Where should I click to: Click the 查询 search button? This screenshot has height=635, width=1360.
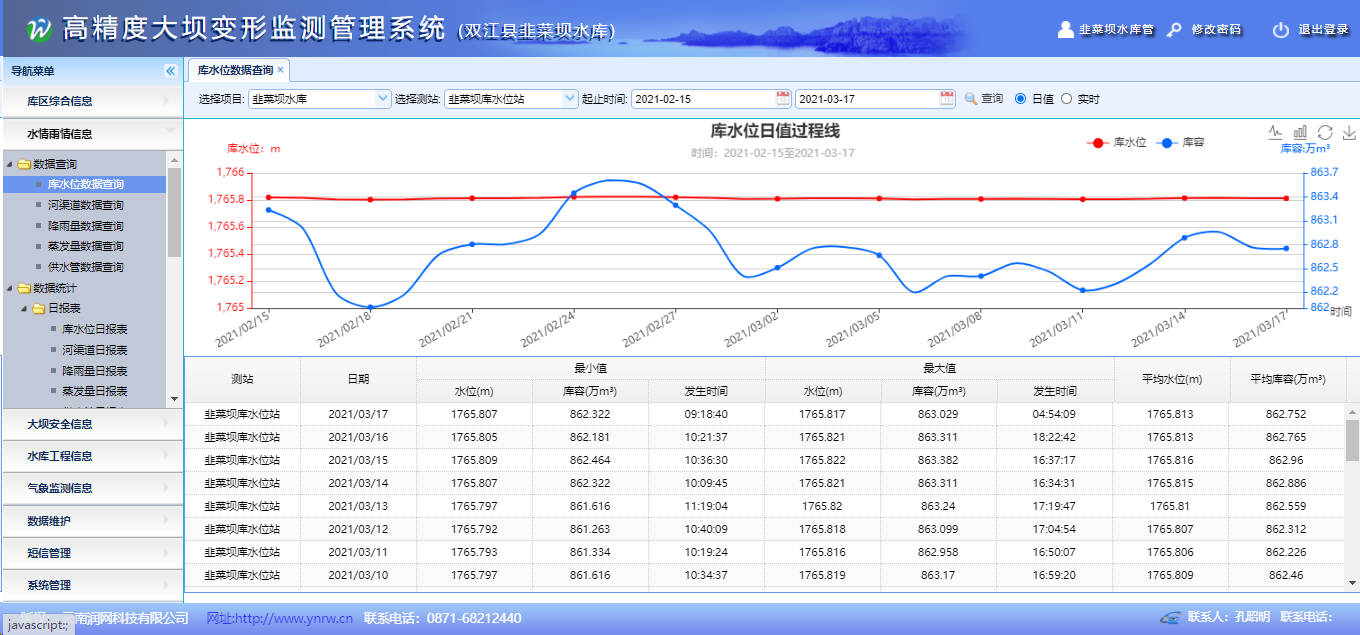(983, 99)
